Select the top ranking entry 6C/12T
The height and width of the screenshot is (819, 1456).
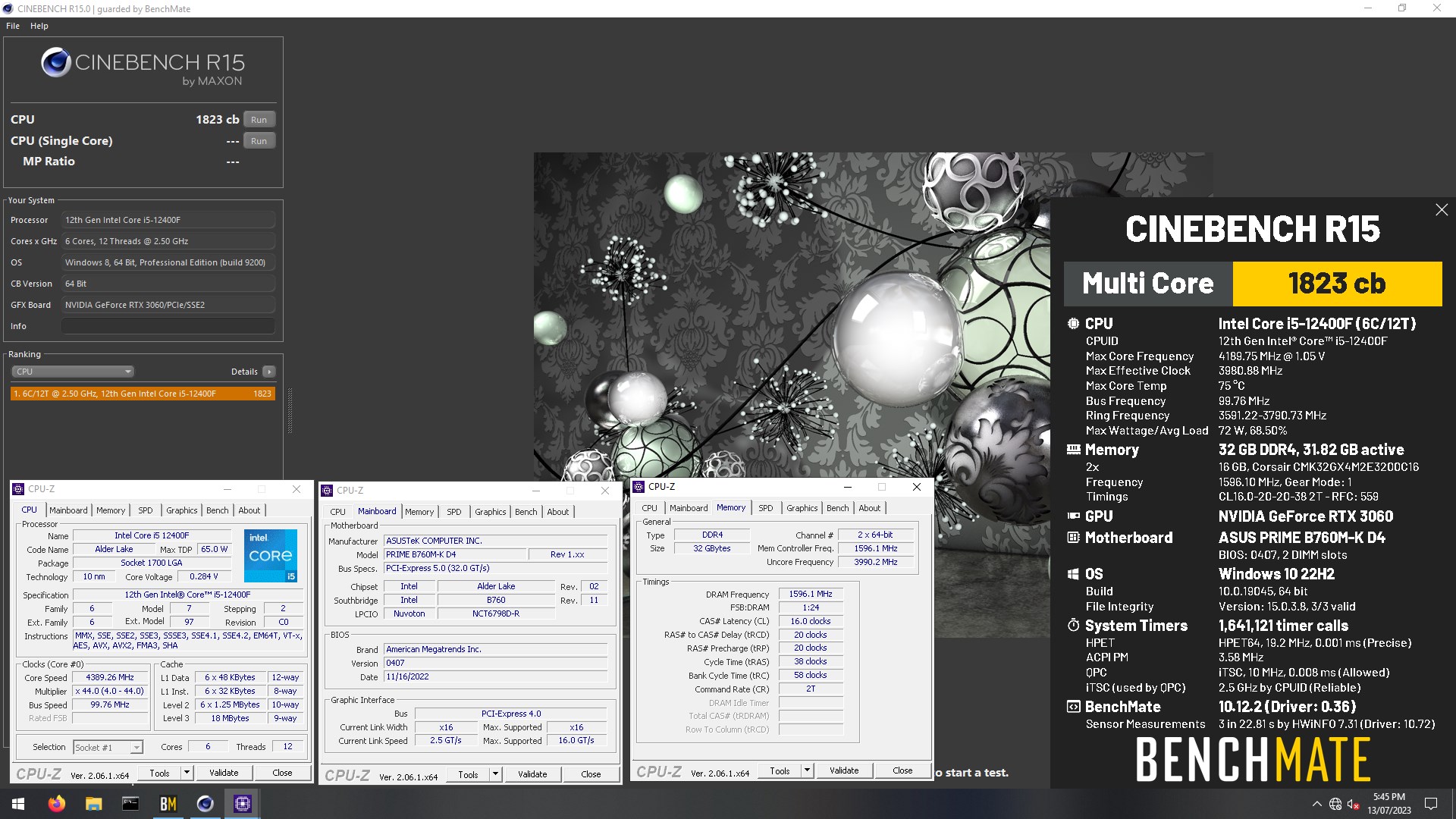click(143, 394)
